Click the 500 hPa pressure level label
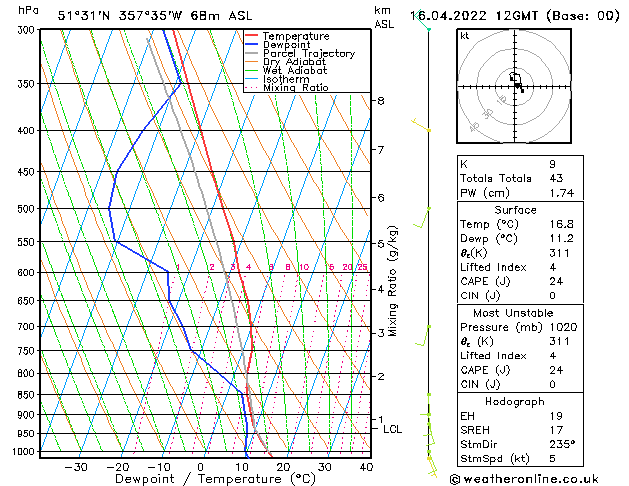 26,209
